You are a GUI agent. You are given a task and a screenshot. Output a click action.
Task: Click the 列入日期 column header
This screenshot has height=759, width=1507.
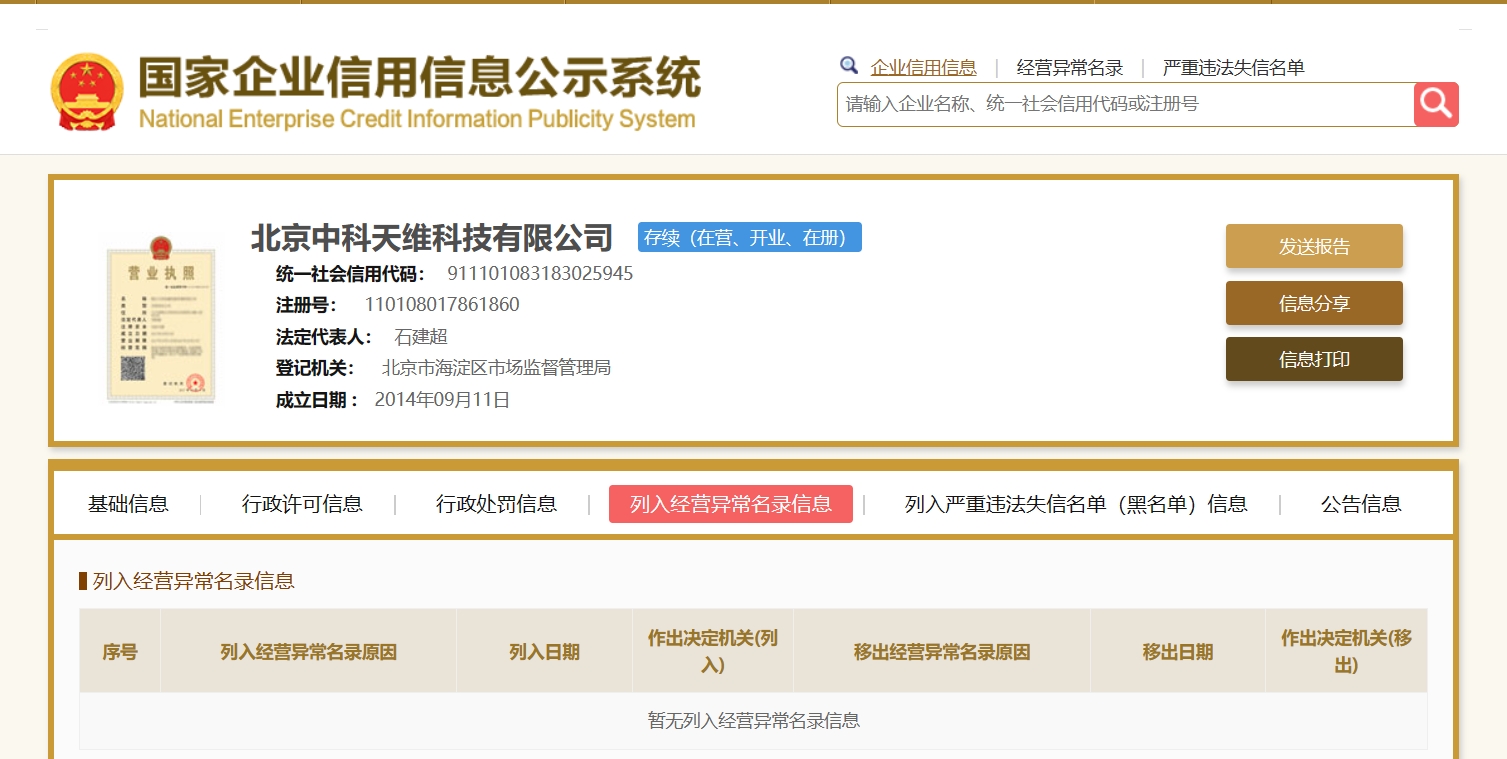[x=544, y=652]
